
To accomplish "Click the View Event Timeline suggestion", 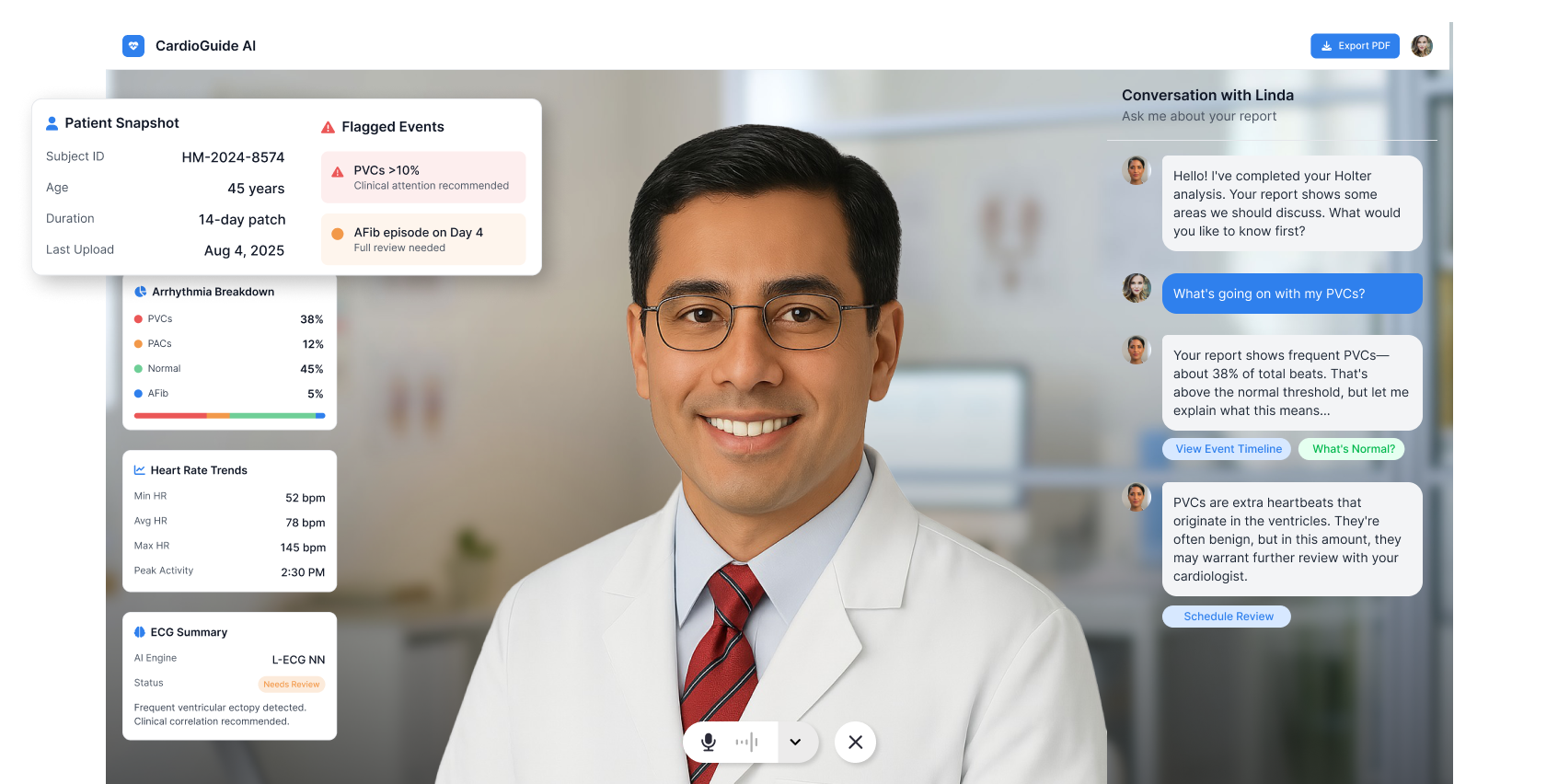I will [1229, 449].
